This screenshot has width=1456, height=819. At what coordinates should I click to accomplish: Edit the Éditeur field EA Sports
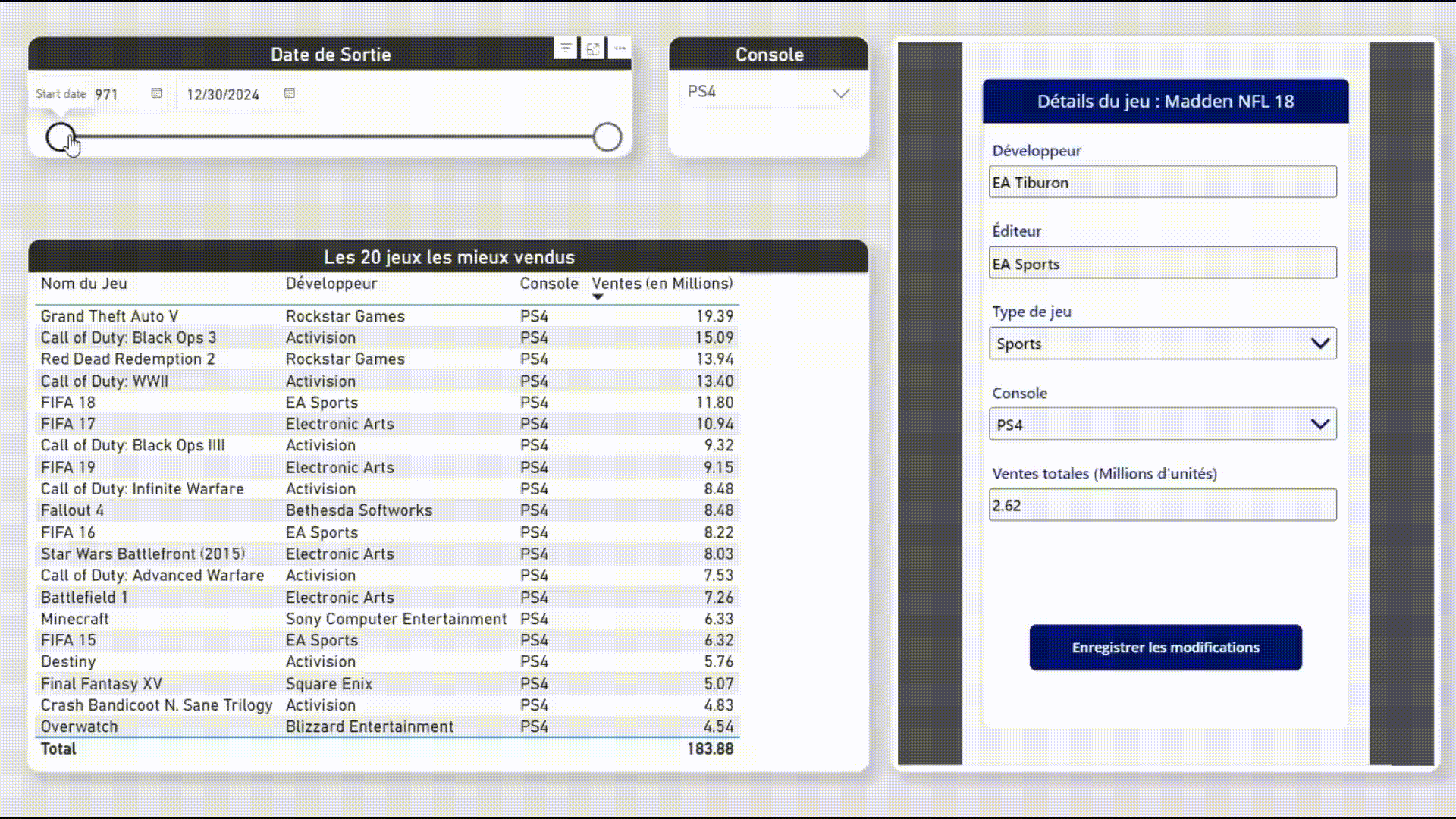(1163, 263)
